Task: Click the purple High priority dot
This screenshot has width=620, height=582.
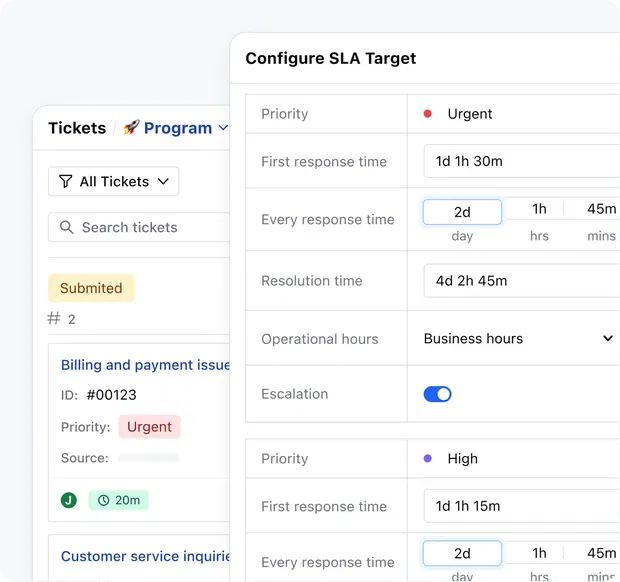Action: (x=427, y=459)
